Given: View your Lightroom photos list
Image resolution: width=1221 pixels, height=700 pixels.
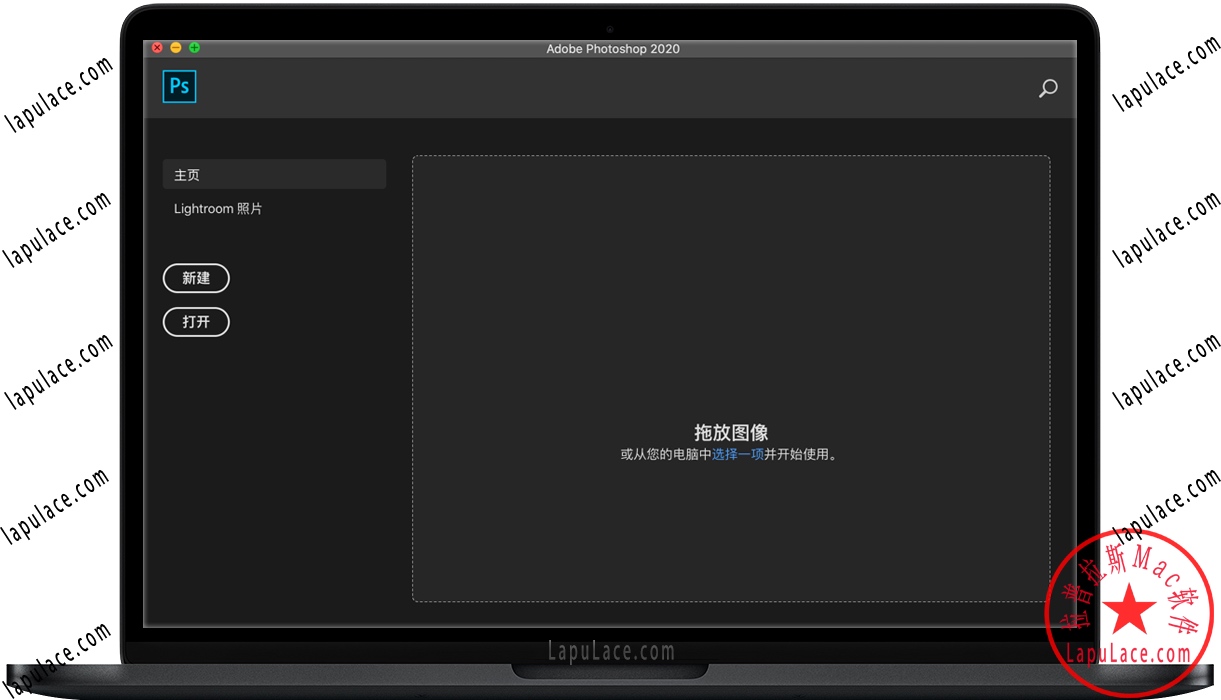Looking at the screenshot, I should click(218, 208).
